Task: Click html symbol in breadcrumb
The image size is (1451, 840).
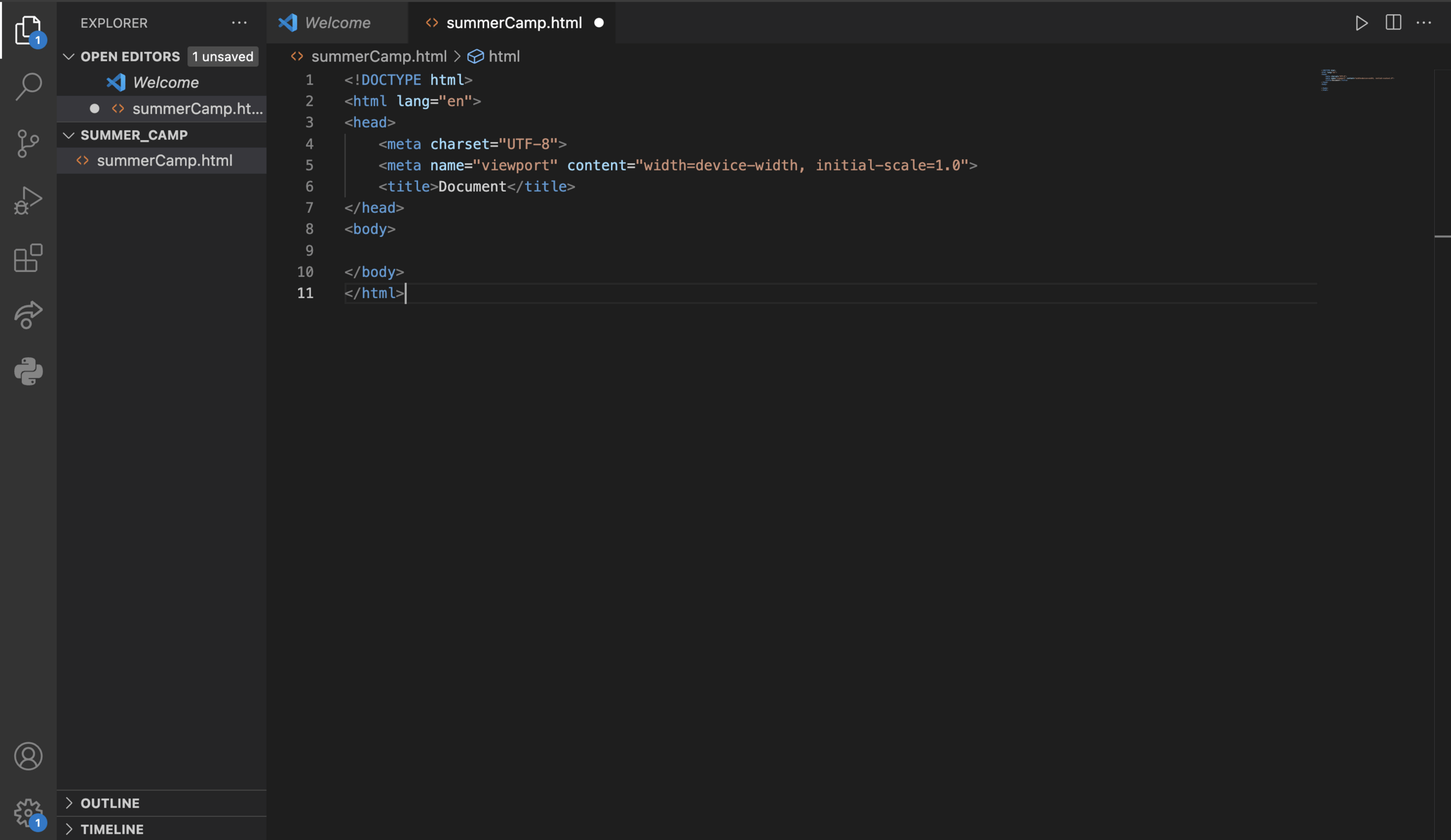Action: [x=503, y=57]
